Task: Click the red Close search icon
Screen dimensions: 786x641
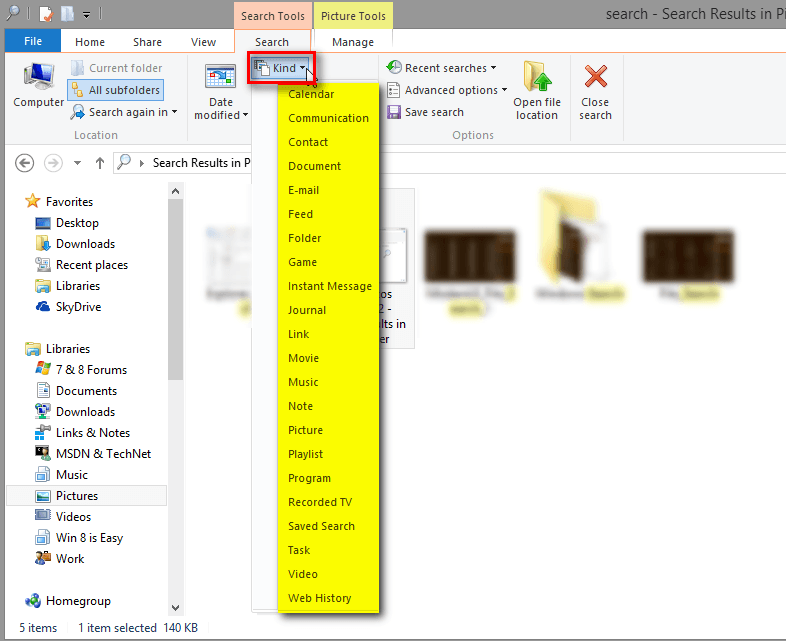Action: click(x=595, y=78)
